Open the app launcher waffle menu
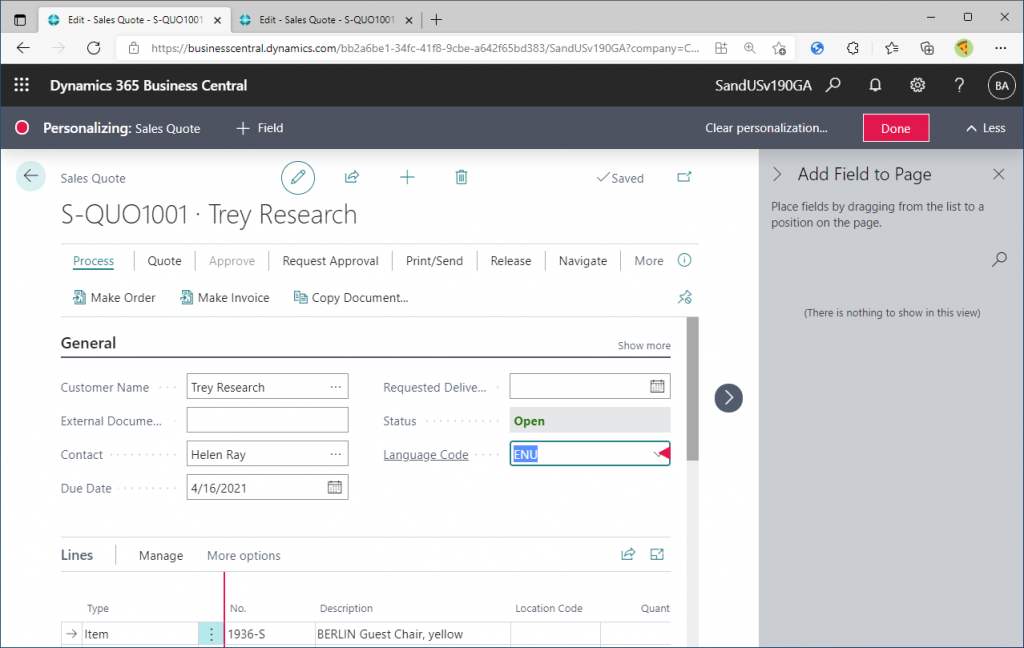This screenshot has width=1024, height=648. click(x=22, y=85)
